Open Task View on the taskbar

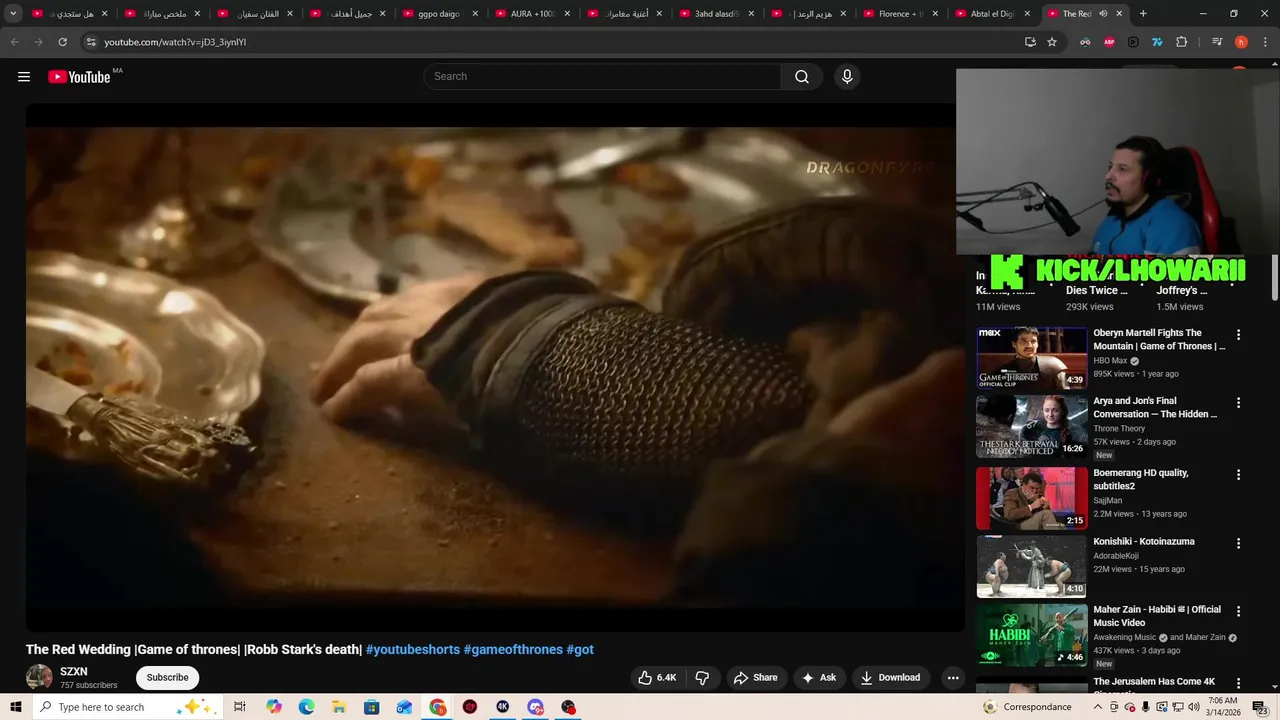(240, 707)
